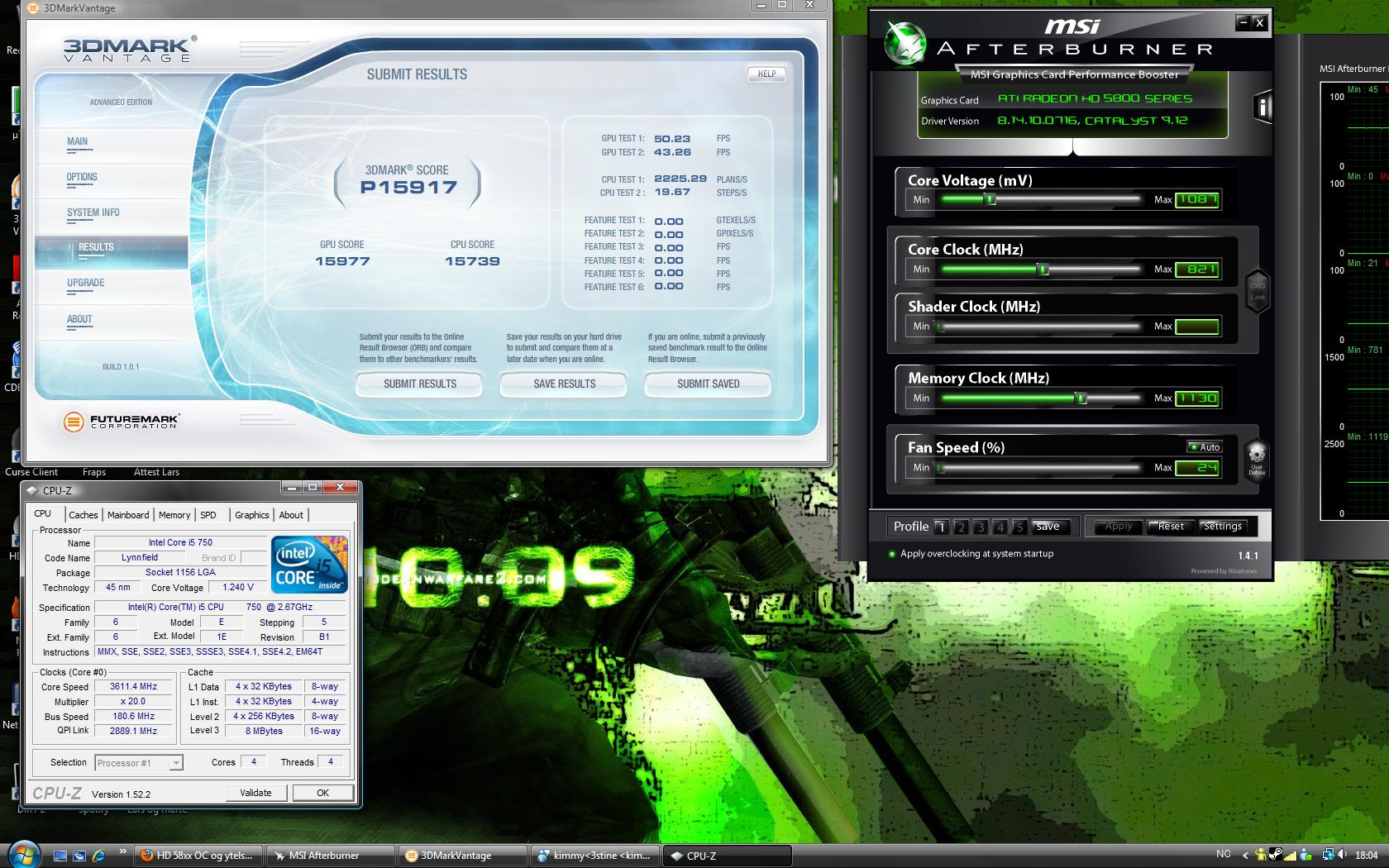The width and height of the screenshot is (1389, 868).
Task: Select Afterburner profile slot 3
Action: (981, 527)
